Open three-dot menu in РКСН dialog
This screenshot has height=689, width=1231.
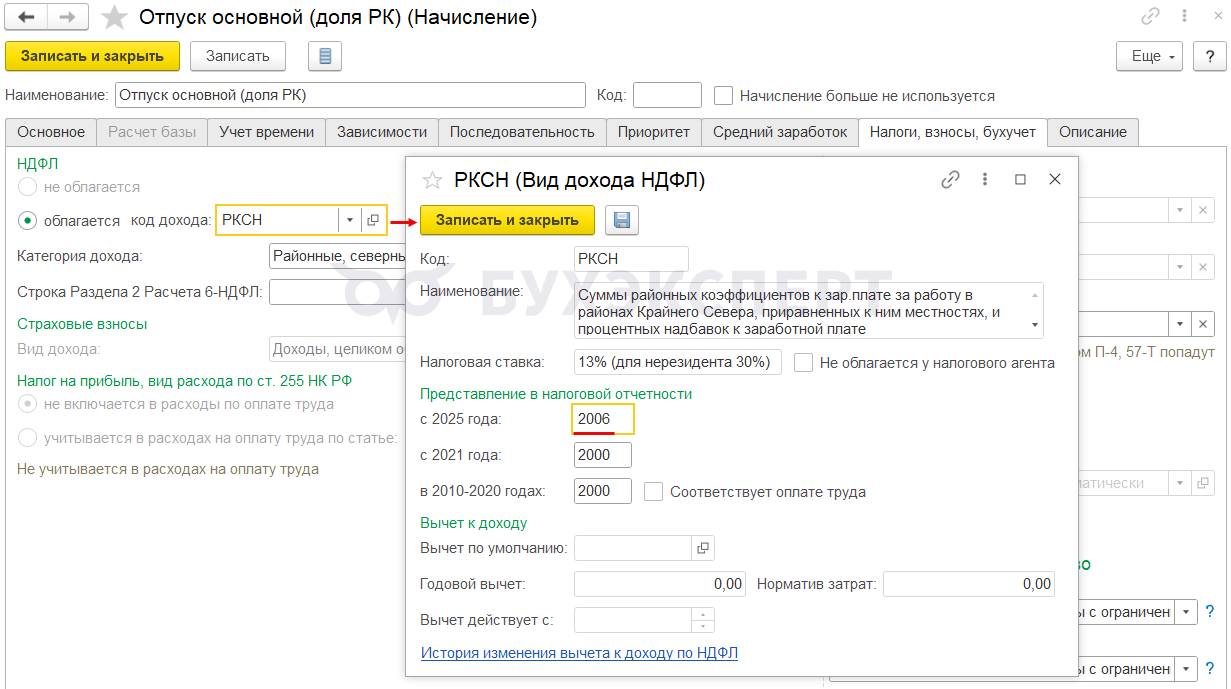(985, 180)
